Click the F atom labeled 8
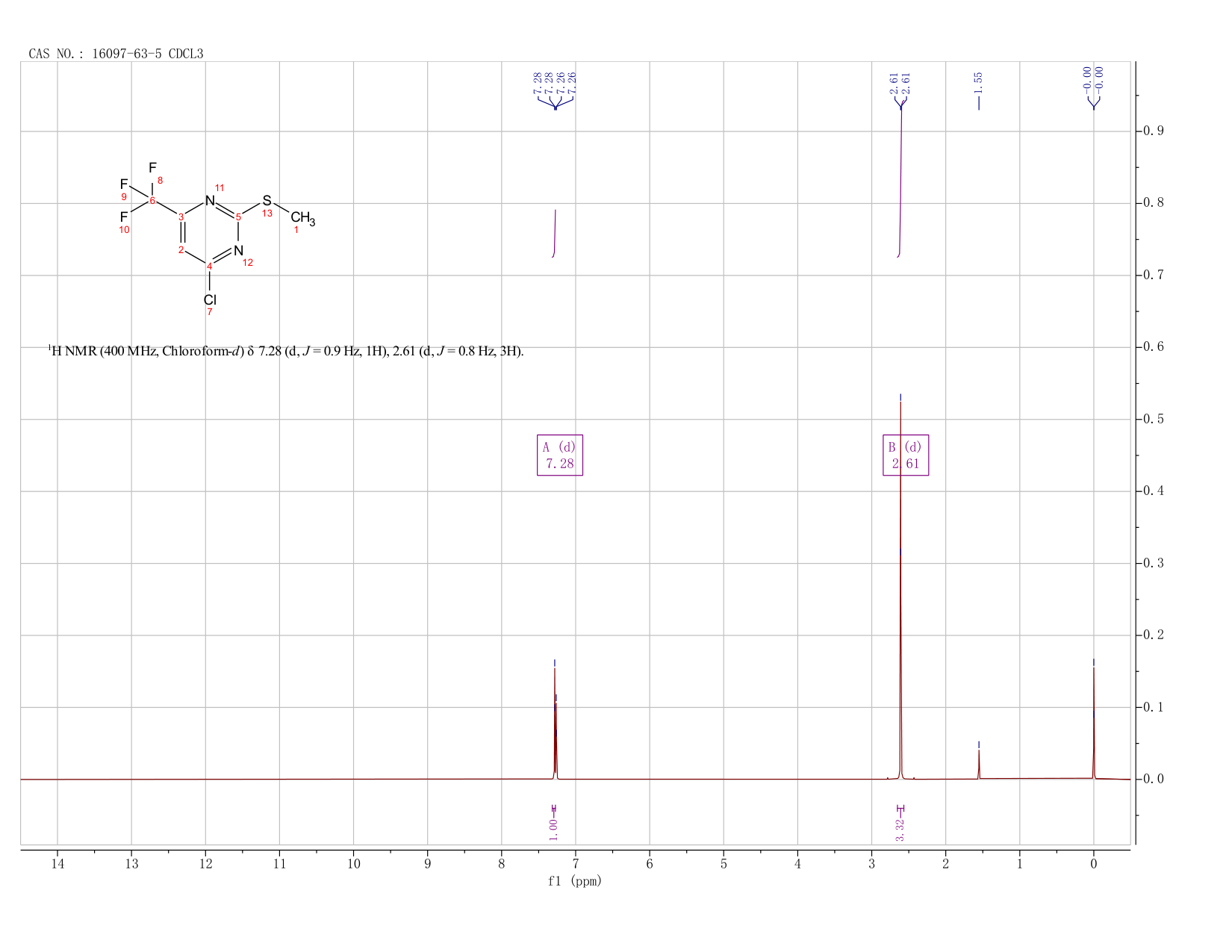1232x952 pixels. (152, 167)
